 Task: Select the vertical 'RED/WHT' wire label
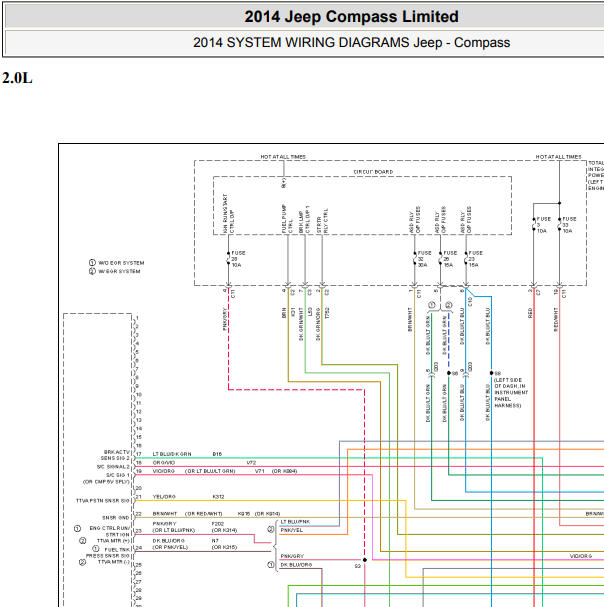(x=556, y=320)
